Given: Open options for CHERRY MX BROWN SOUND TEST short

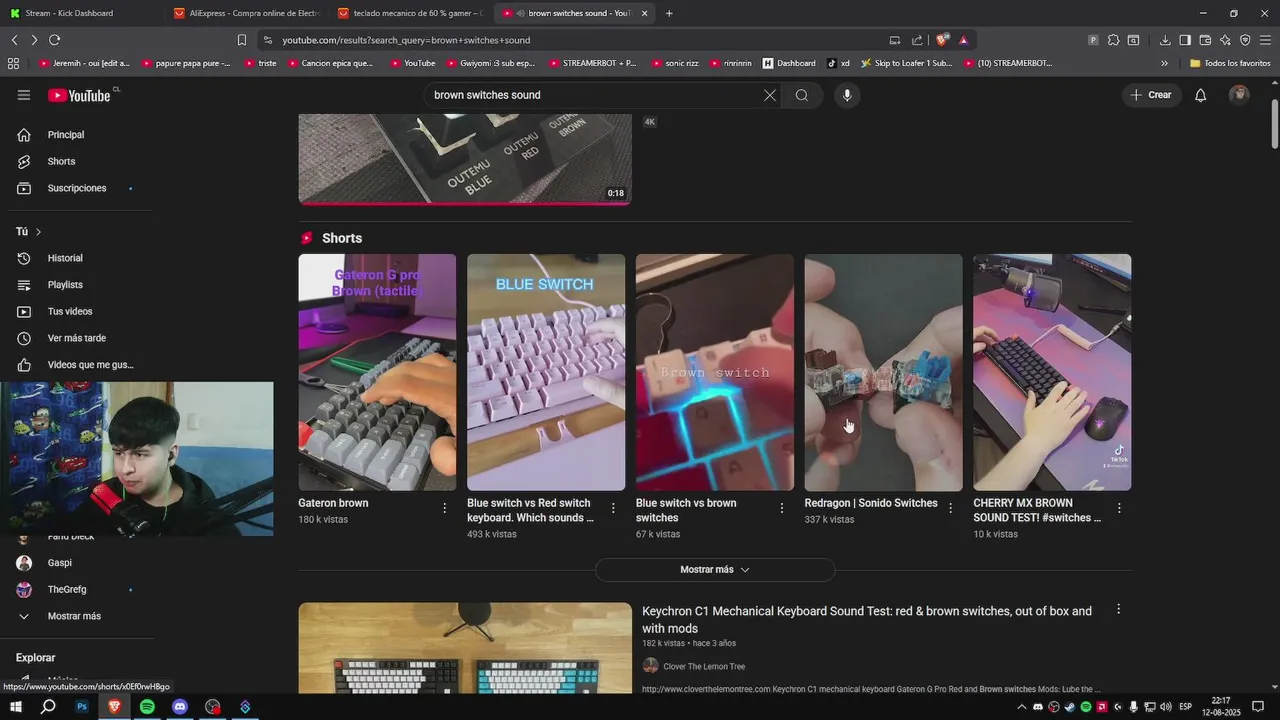Looking at the screenshot, I should (1119, 508).
